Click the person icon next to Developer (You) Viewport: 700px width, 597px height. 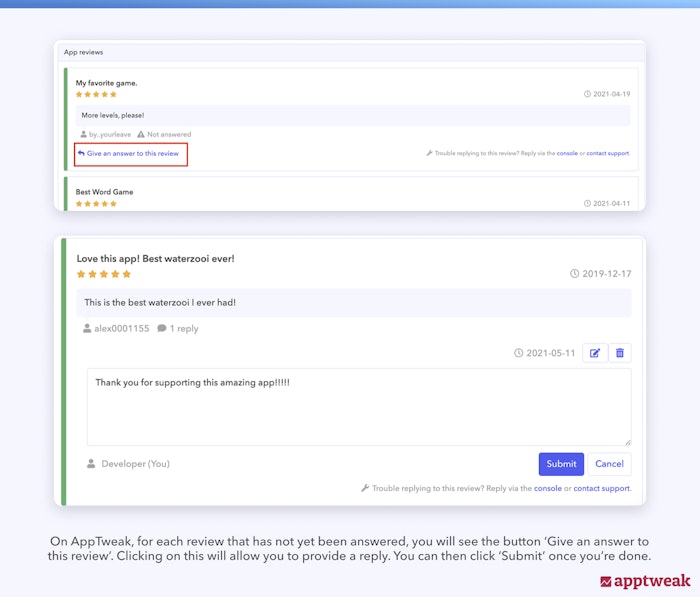pyautogui.click(x=91, y=464)
